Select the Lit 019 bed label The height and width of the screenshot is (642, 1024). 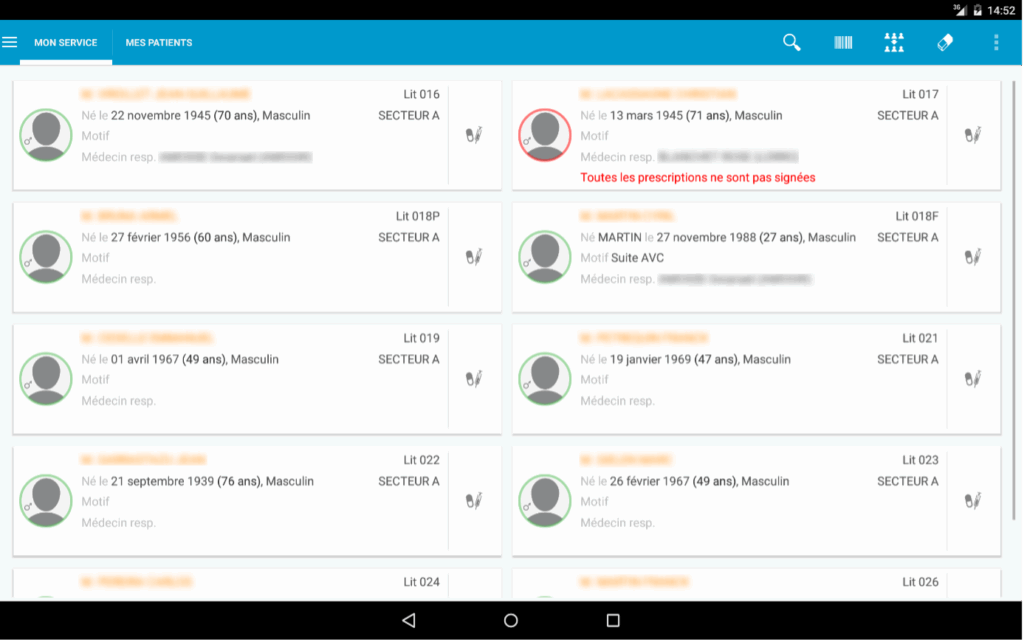pos(421,338)
